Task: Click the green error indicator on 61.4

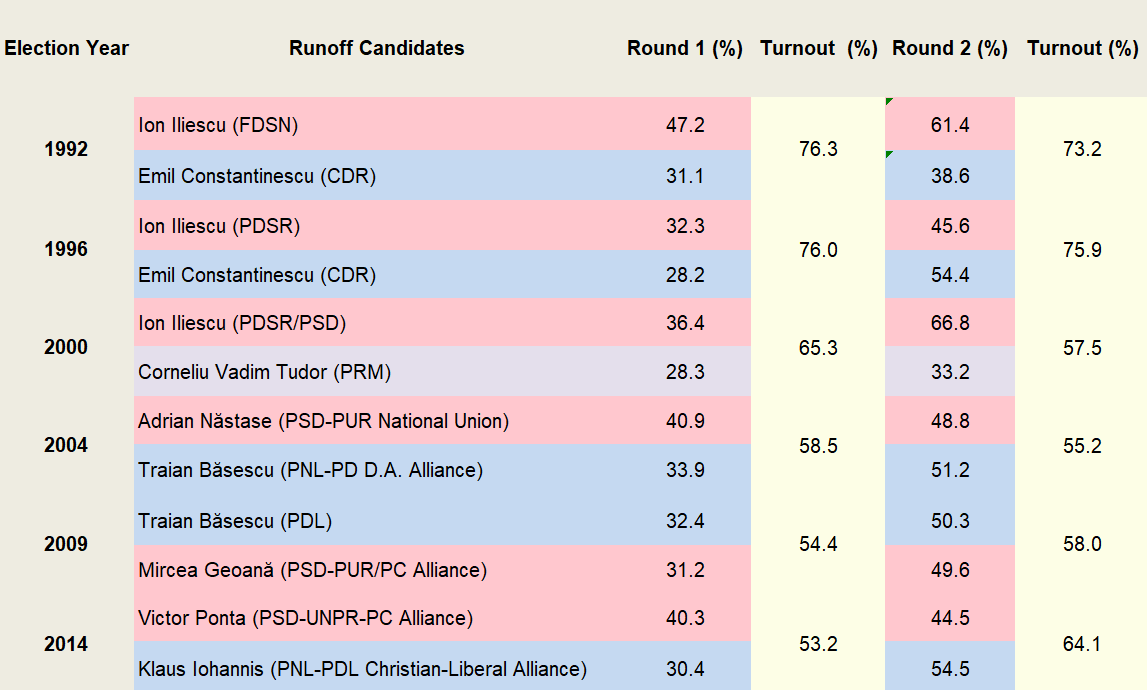Action: click(x=889, y=101)
